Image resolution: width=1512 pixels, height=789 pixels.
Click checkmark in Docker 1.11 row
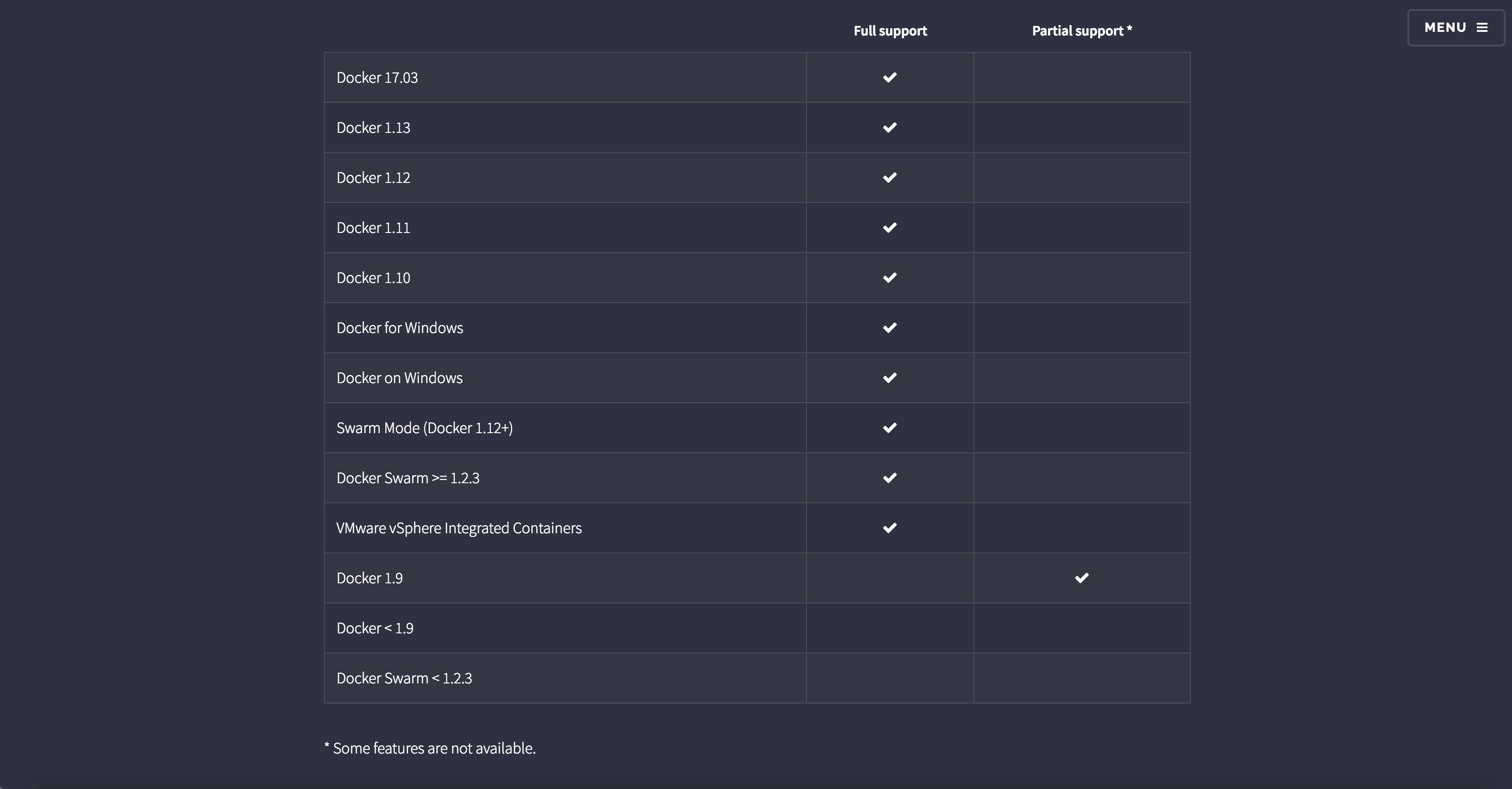tap(890, 227)
